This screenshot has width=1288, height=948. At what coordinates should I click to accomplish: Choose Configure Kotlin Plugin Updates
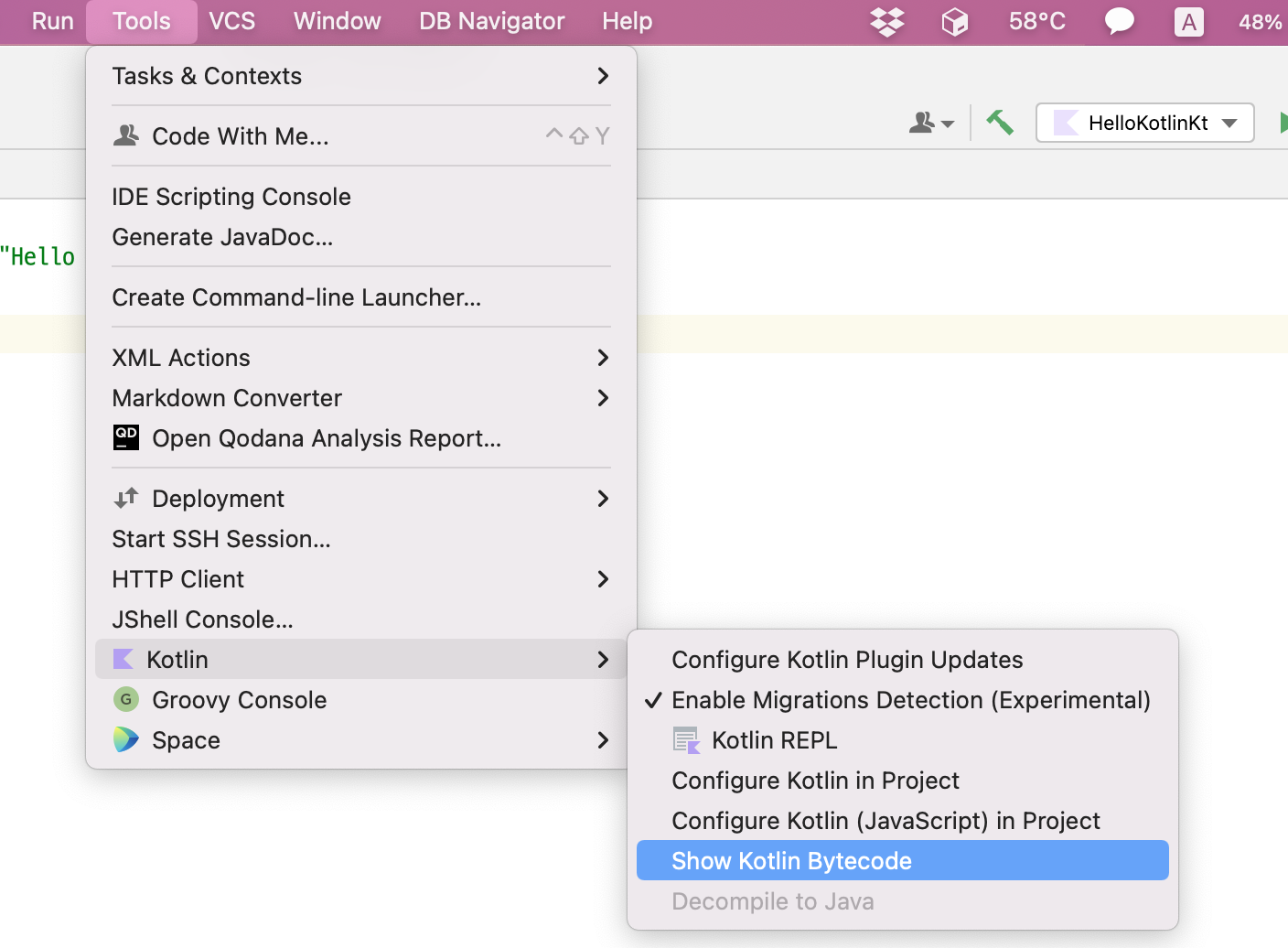click(x=903, y=659)
